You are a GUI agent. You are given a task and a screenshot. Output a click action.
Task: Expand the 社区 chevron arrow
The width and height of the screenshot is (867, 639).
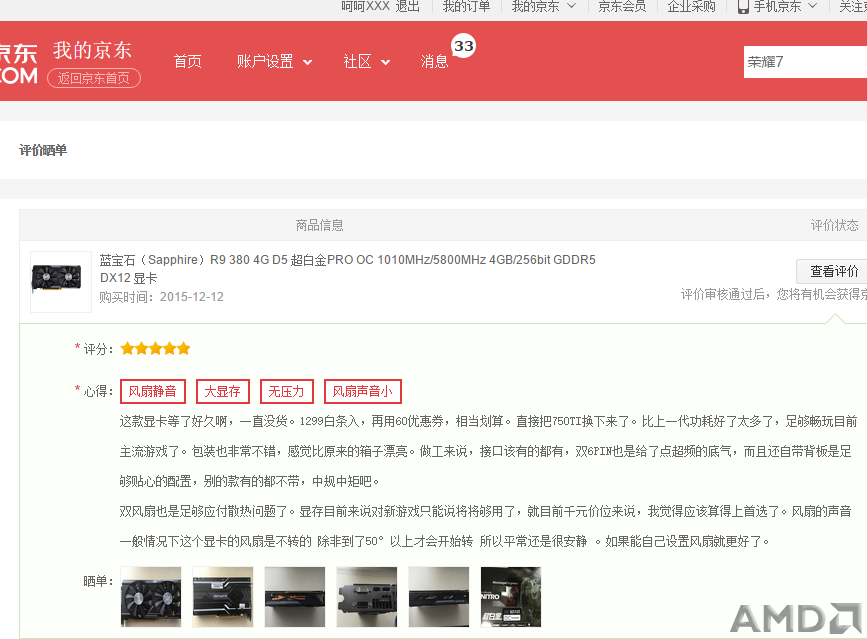[385, 62]
